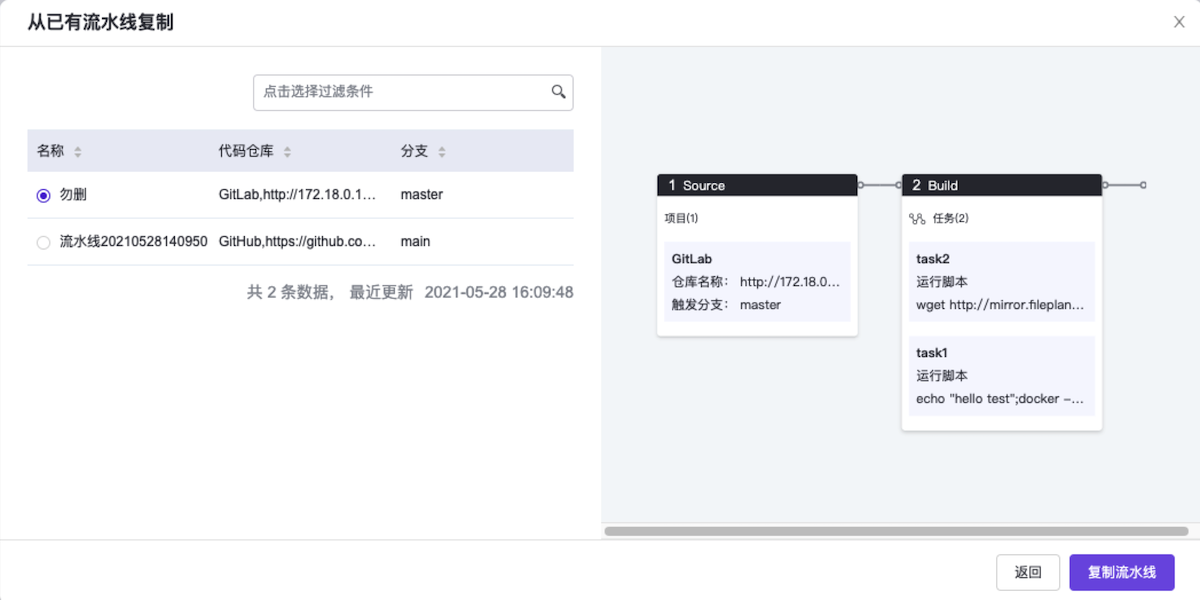Click the filter condition input field

click(400, 91)
